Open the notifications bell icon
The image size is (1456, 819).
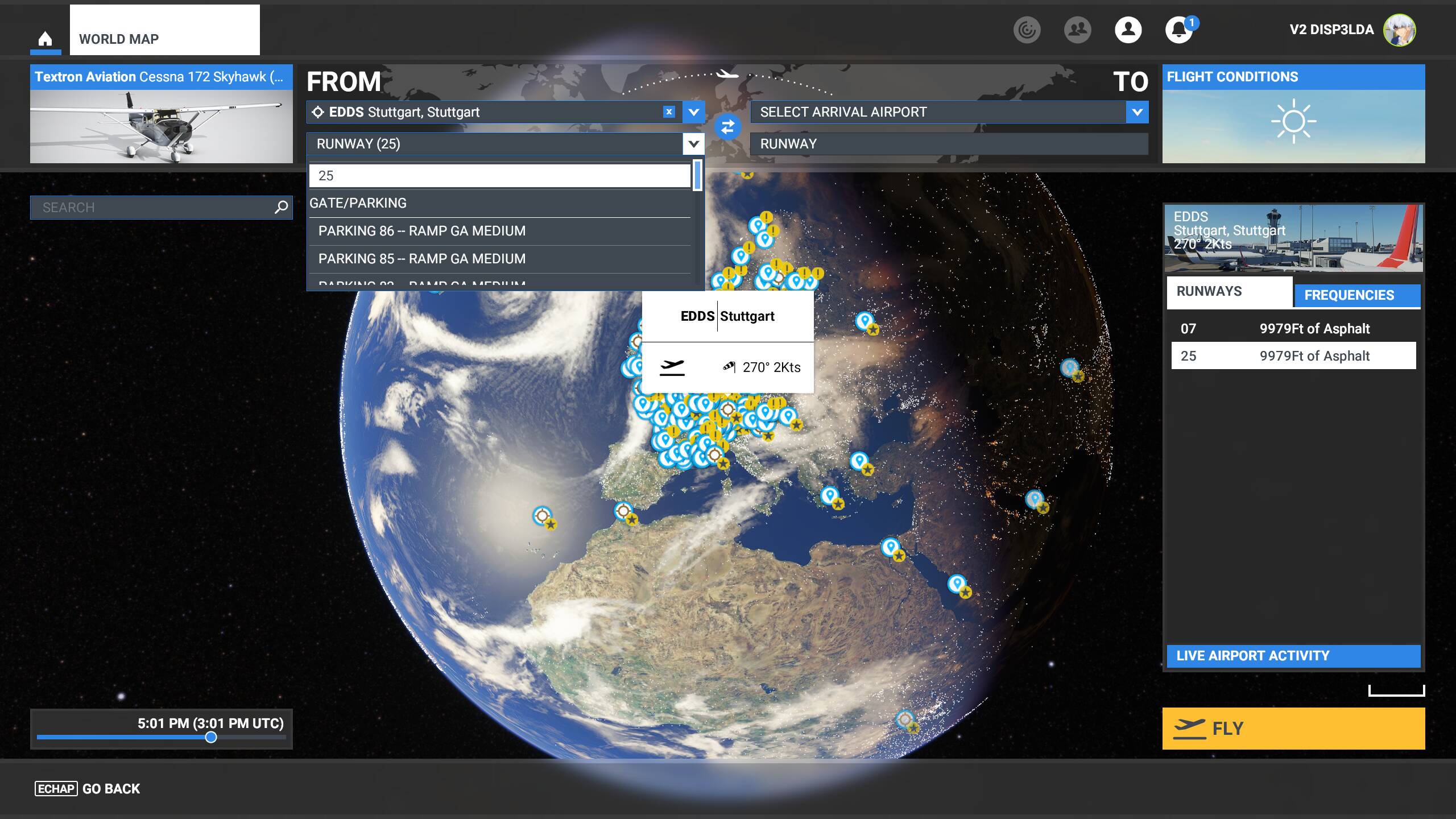coord(1178,30)
